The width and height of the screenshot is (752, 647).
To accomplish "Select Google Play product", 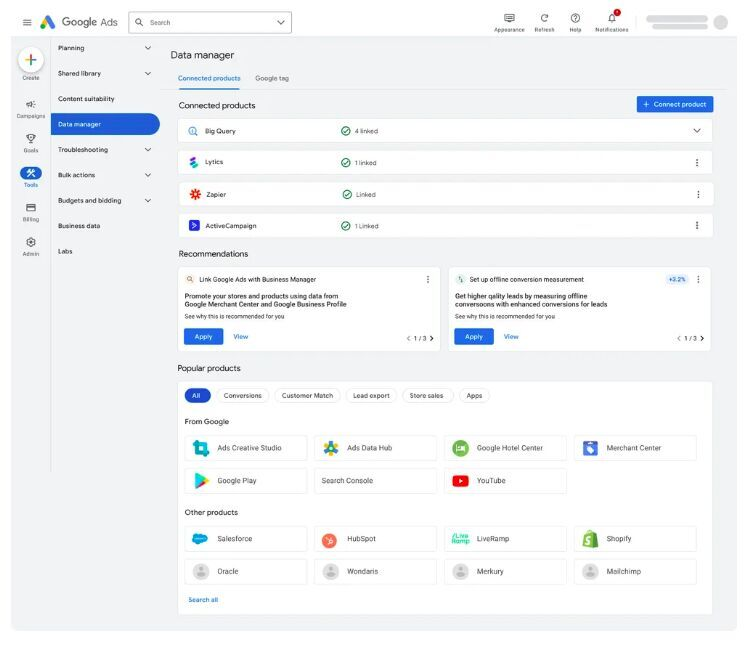I will (246, 481).
